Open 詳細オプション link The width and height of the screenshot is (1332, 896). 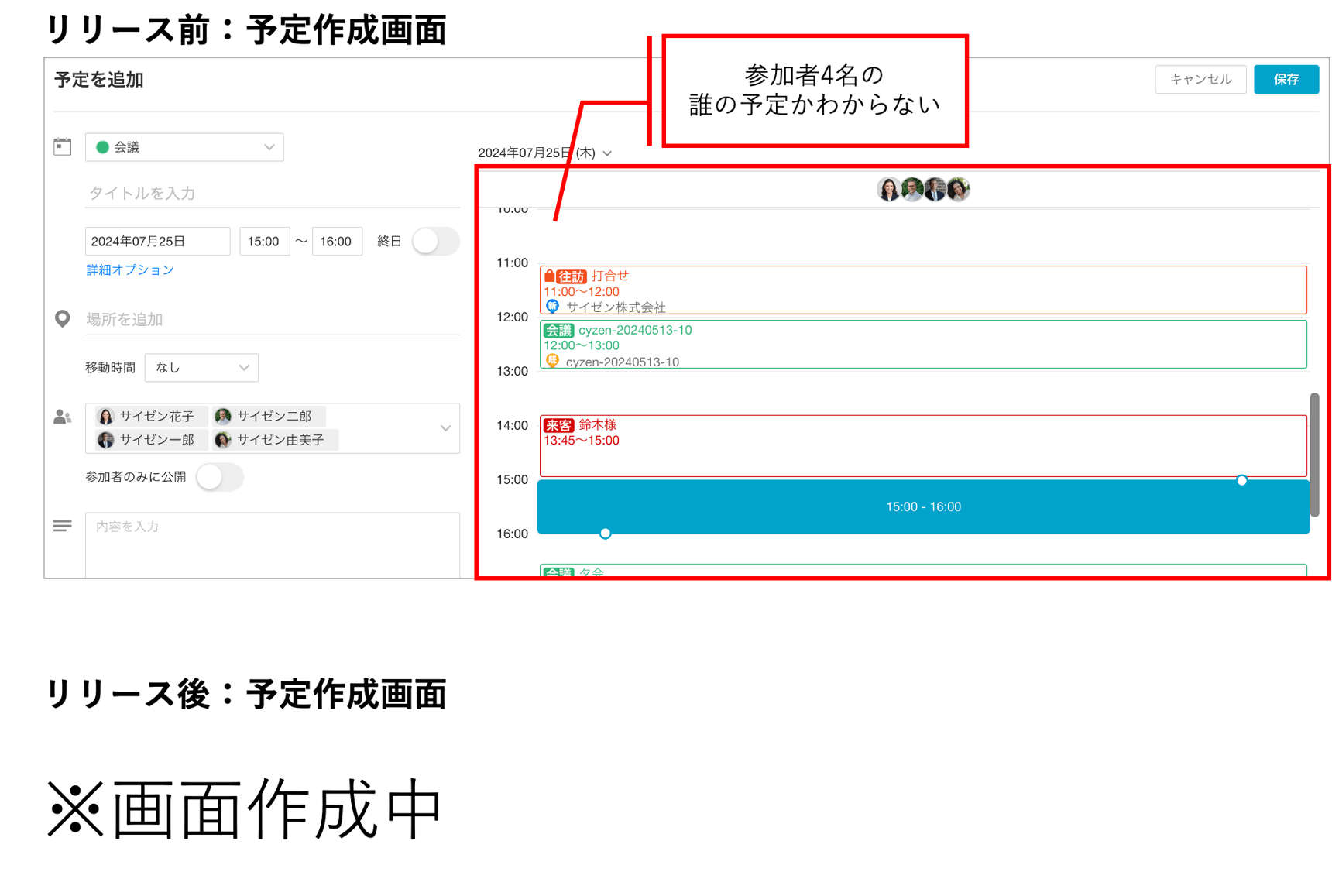[x=129, y=269]
